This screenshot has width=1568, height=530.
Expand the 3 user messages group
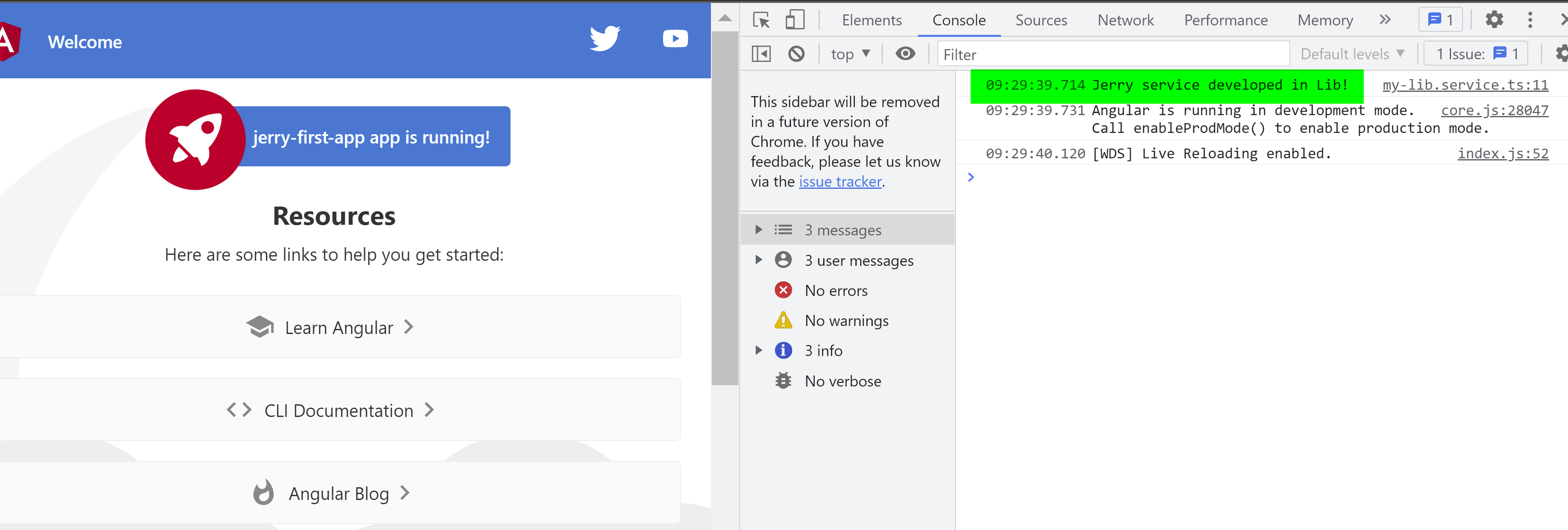758,260
